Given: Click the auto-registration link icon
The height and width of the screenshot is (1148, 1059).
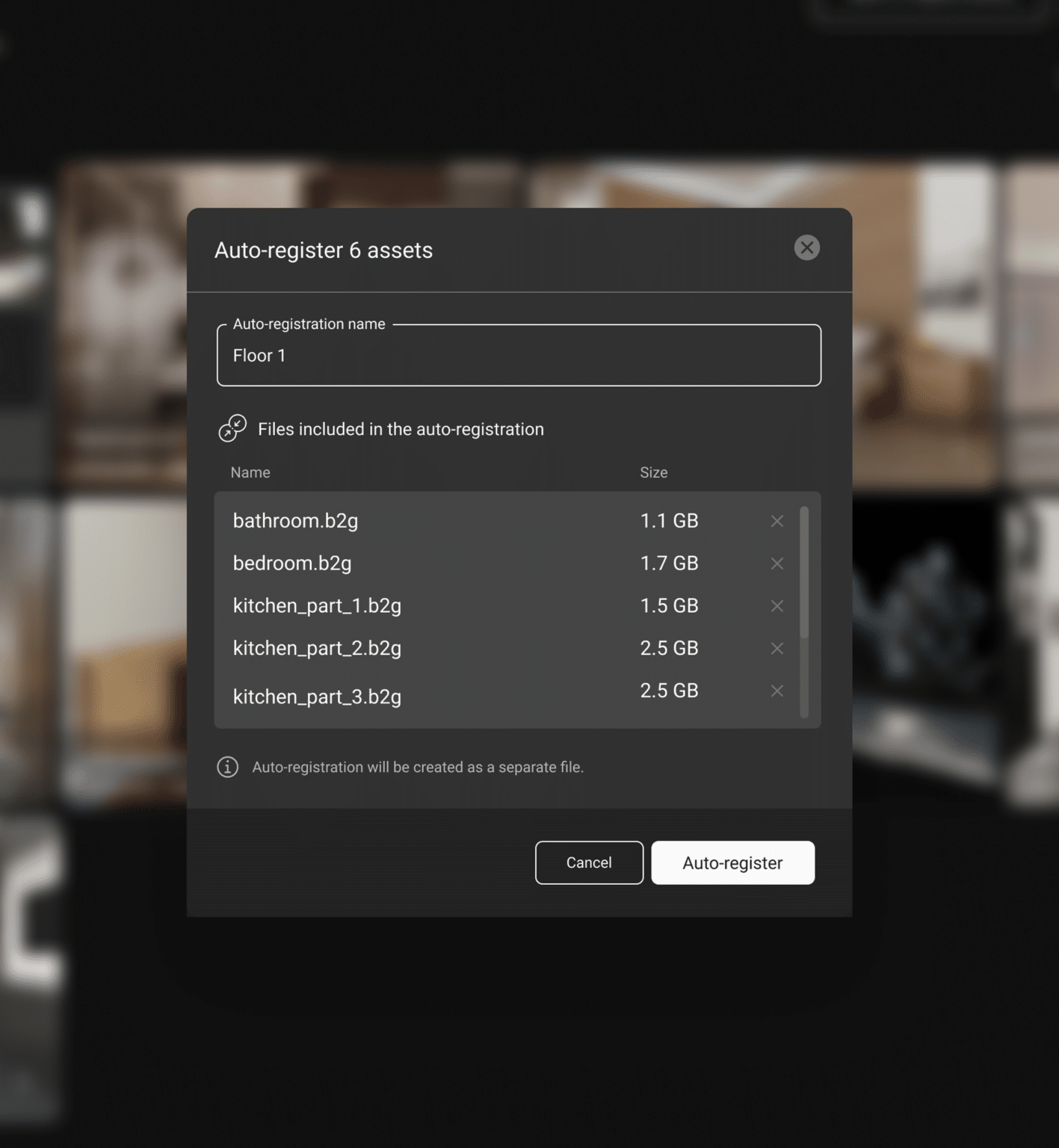Looking at the screenshot, I should (232, 428).
